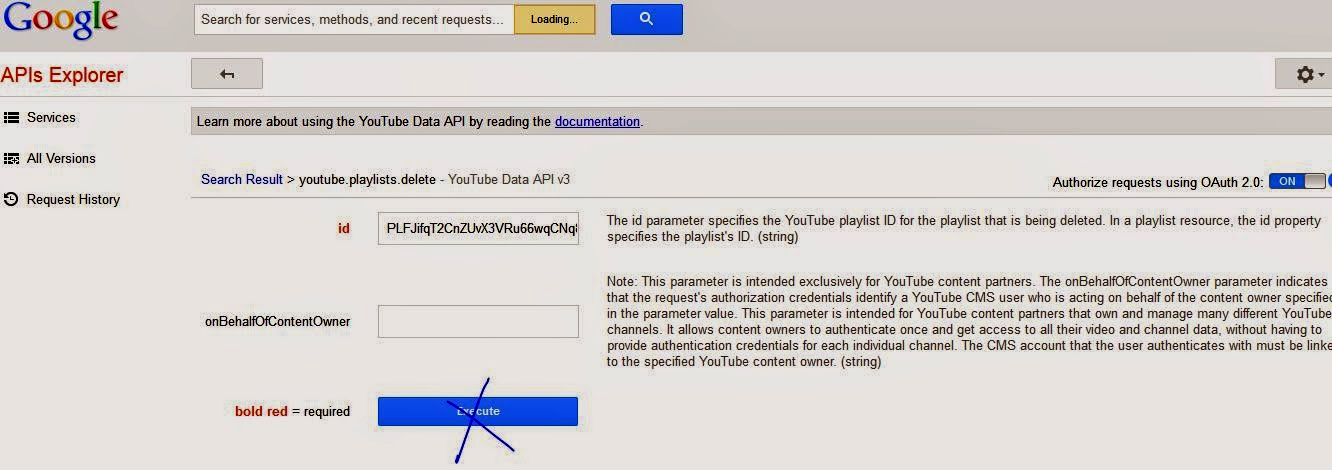Click the onBehalfOfContentOwner label
The height and width of the screenshot is (470, 1332).
[x=277, y=321]
